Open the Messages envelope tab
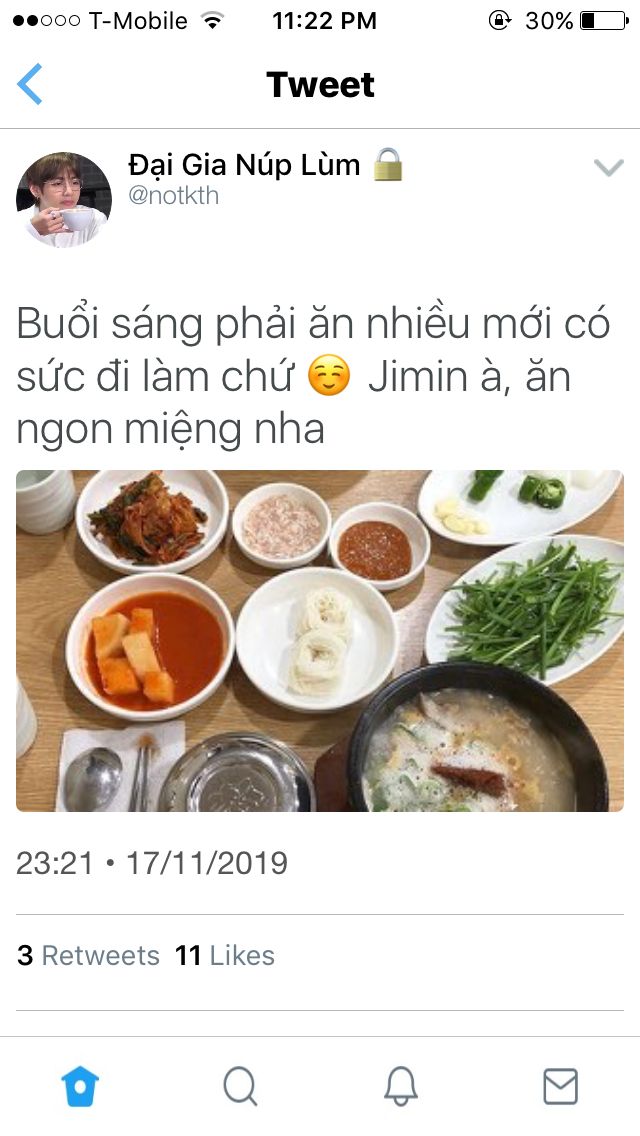The width and height of the screenshot is (640, 1136). coord(560,1086)
